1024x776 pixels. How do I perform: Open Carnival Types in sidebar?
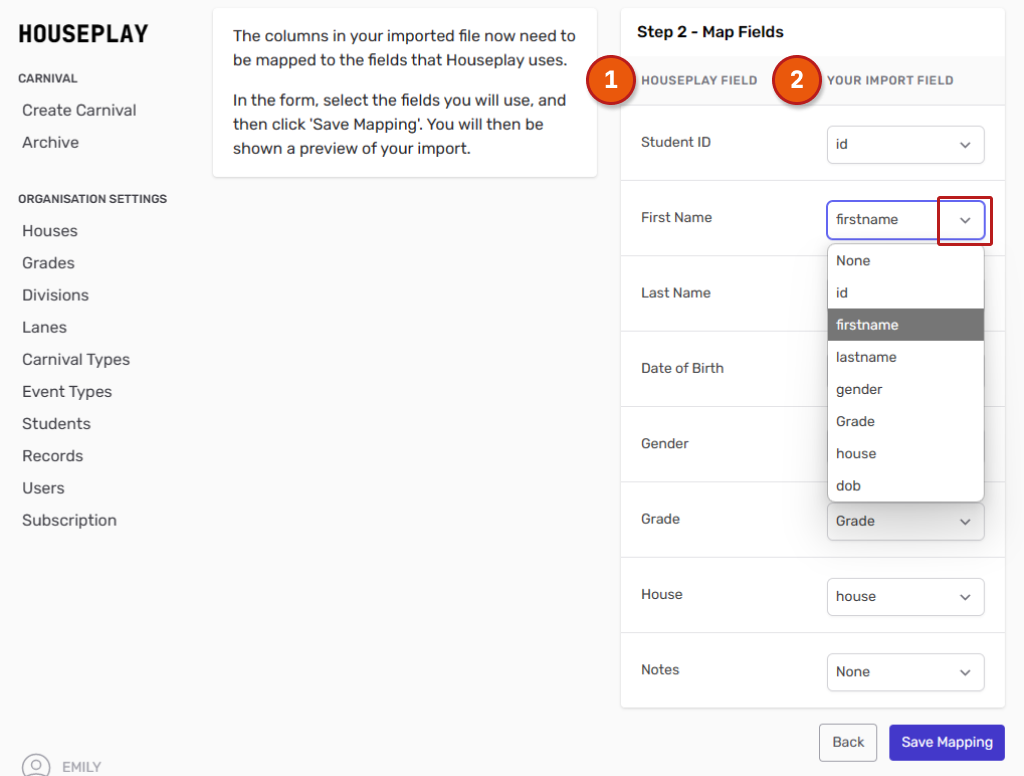click(x=76, y=360)
